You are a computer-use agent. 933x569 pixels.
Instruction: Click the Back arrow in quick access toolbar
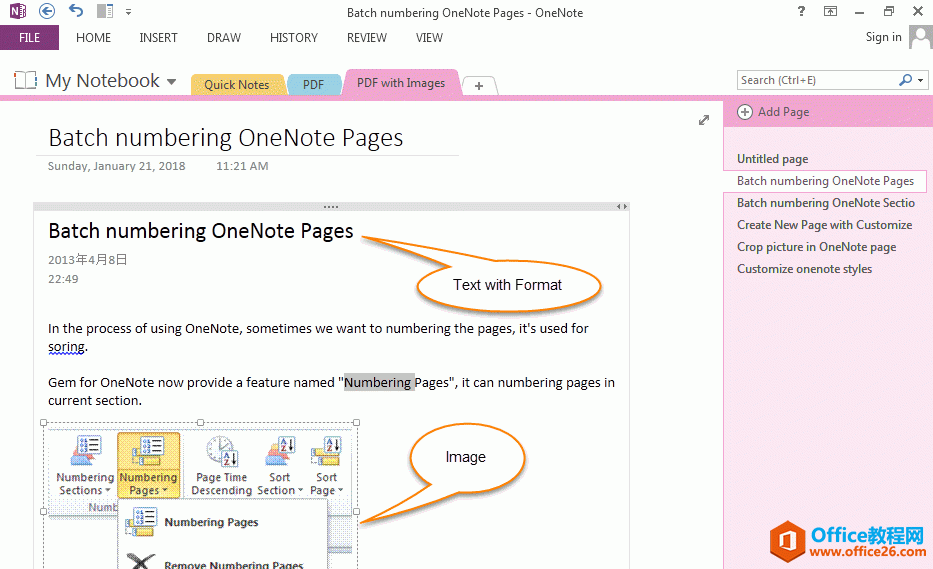46,11
